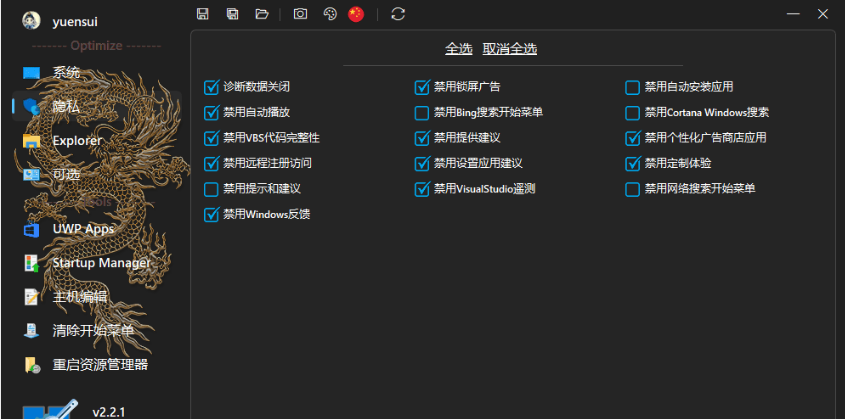This screenshot has height=419, width=845.
Task: Uncheck 禁用自动播放 checkbox
Action: pos(211,113)
